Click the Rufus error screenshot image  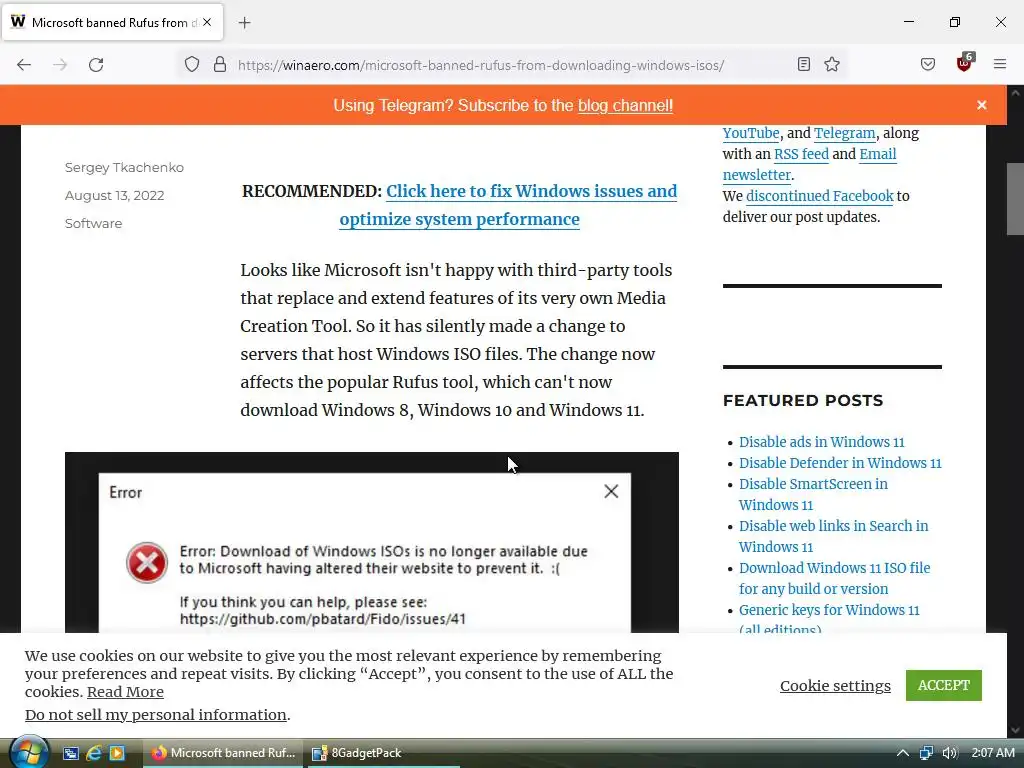[372, 542]
